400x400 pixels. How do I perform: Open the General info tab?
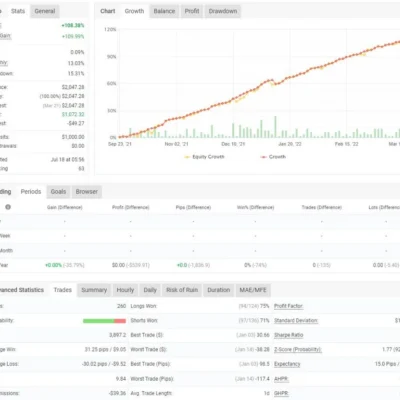point(45,11)
